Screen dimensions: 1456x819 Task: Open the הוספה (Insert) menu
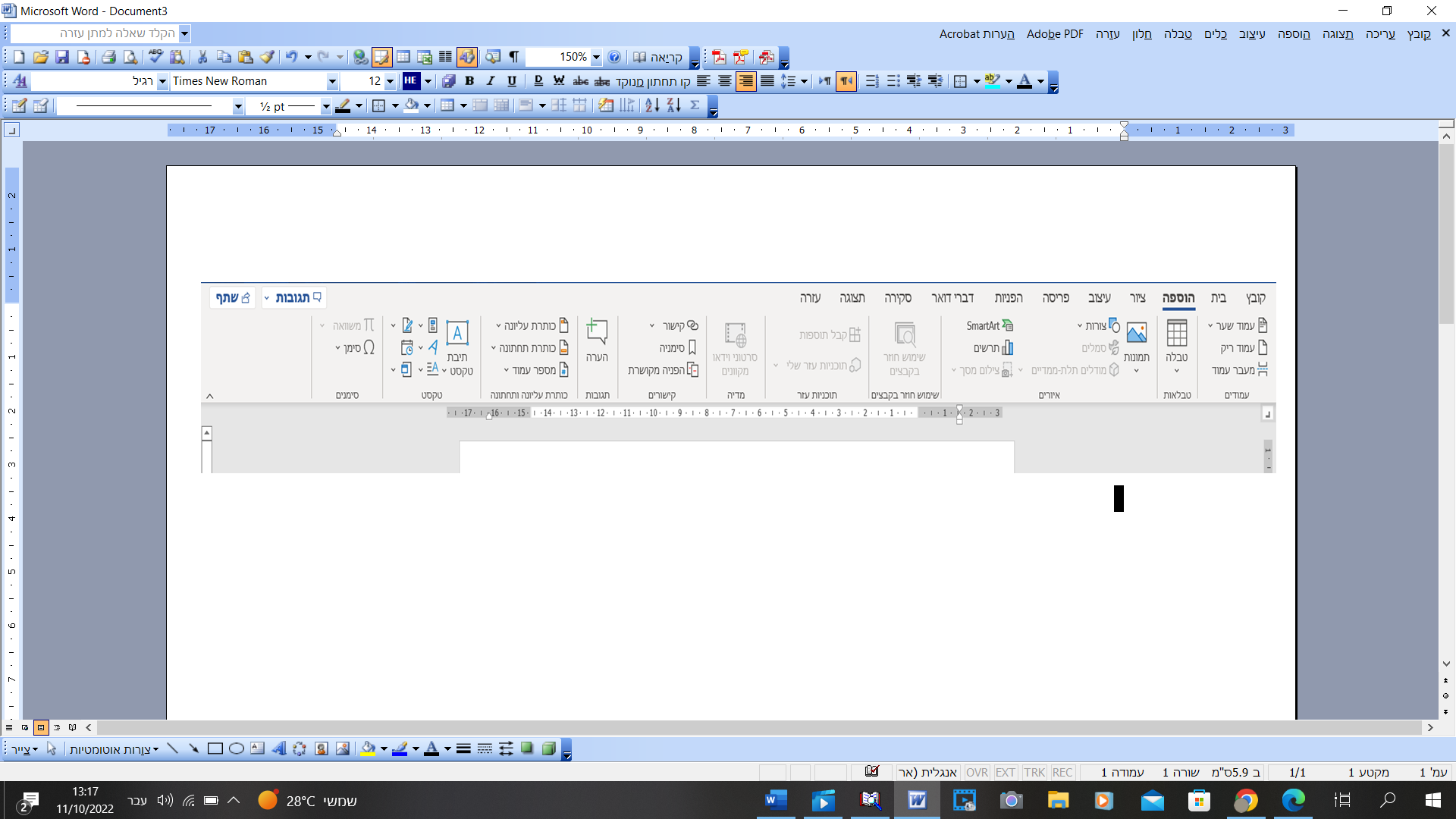[1294, 33]
